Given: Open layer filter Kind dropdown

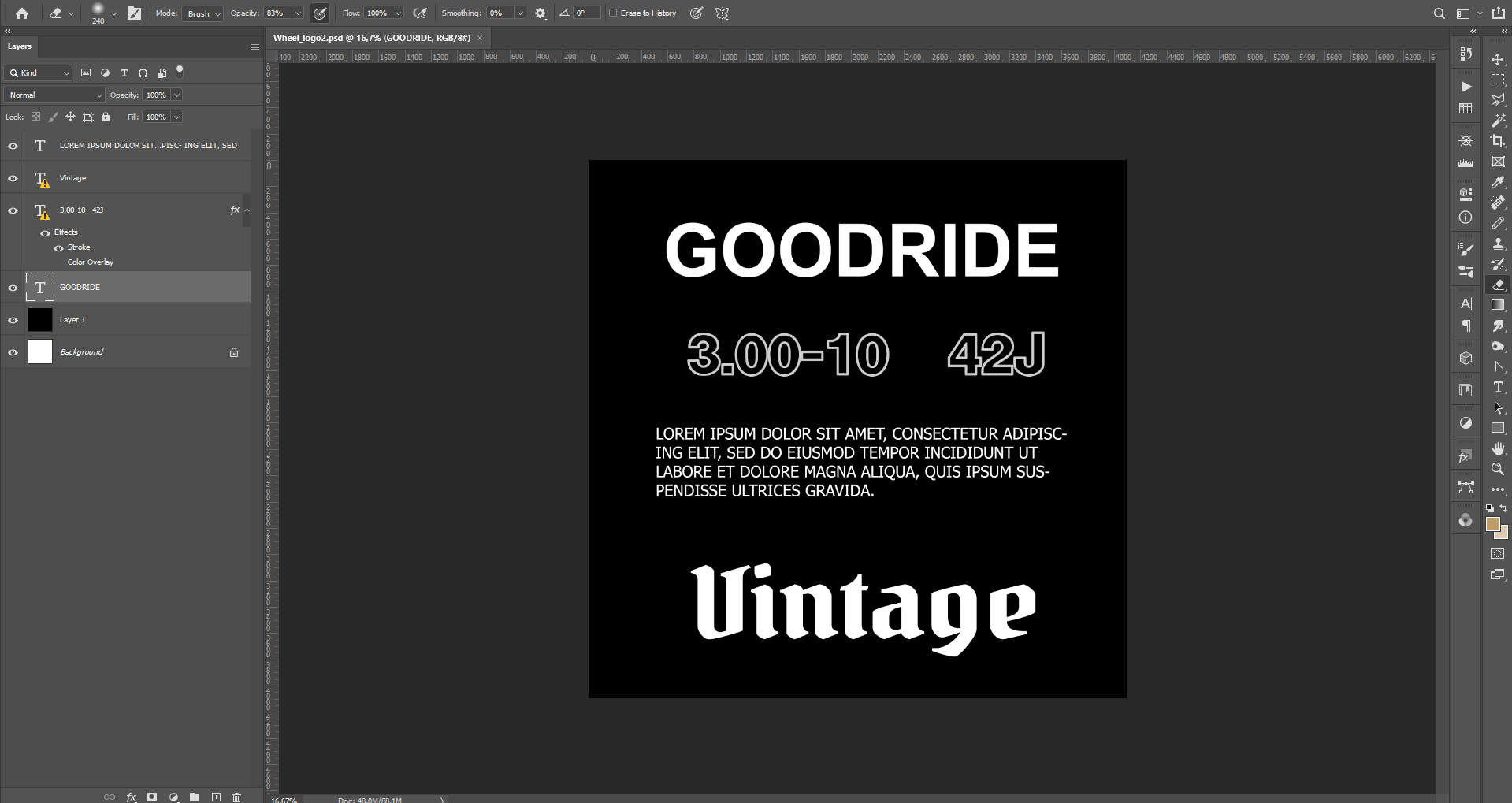Looking at the screenshot, I should coord(39,72).
